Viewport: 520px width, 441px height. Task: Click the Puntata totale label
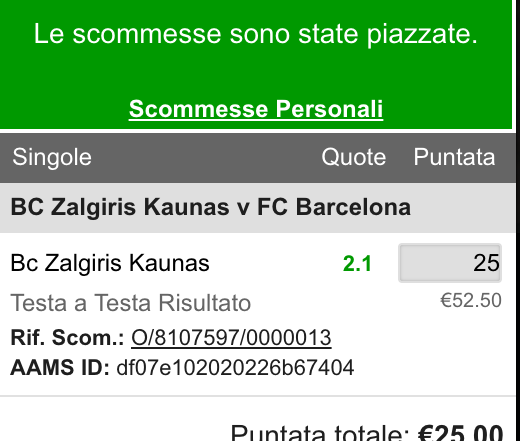click(x=320, y=433)
